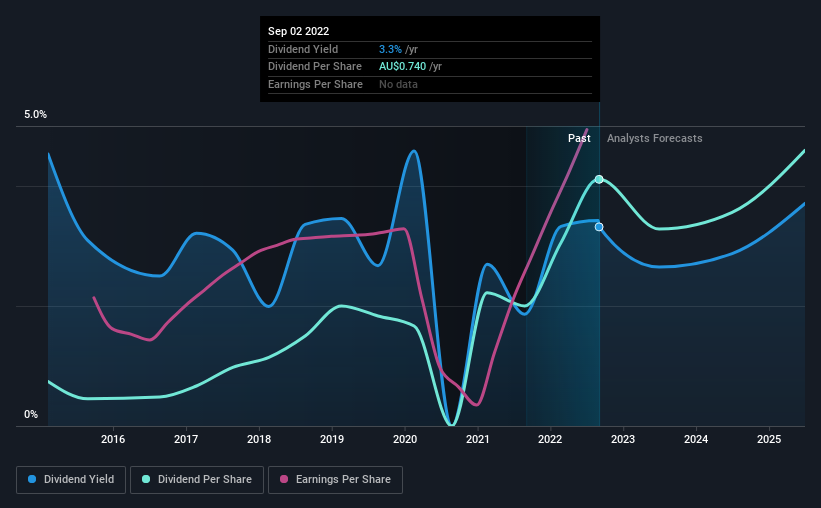Click the teal Dividend Per Share legend dot

(x=146, y=479)
